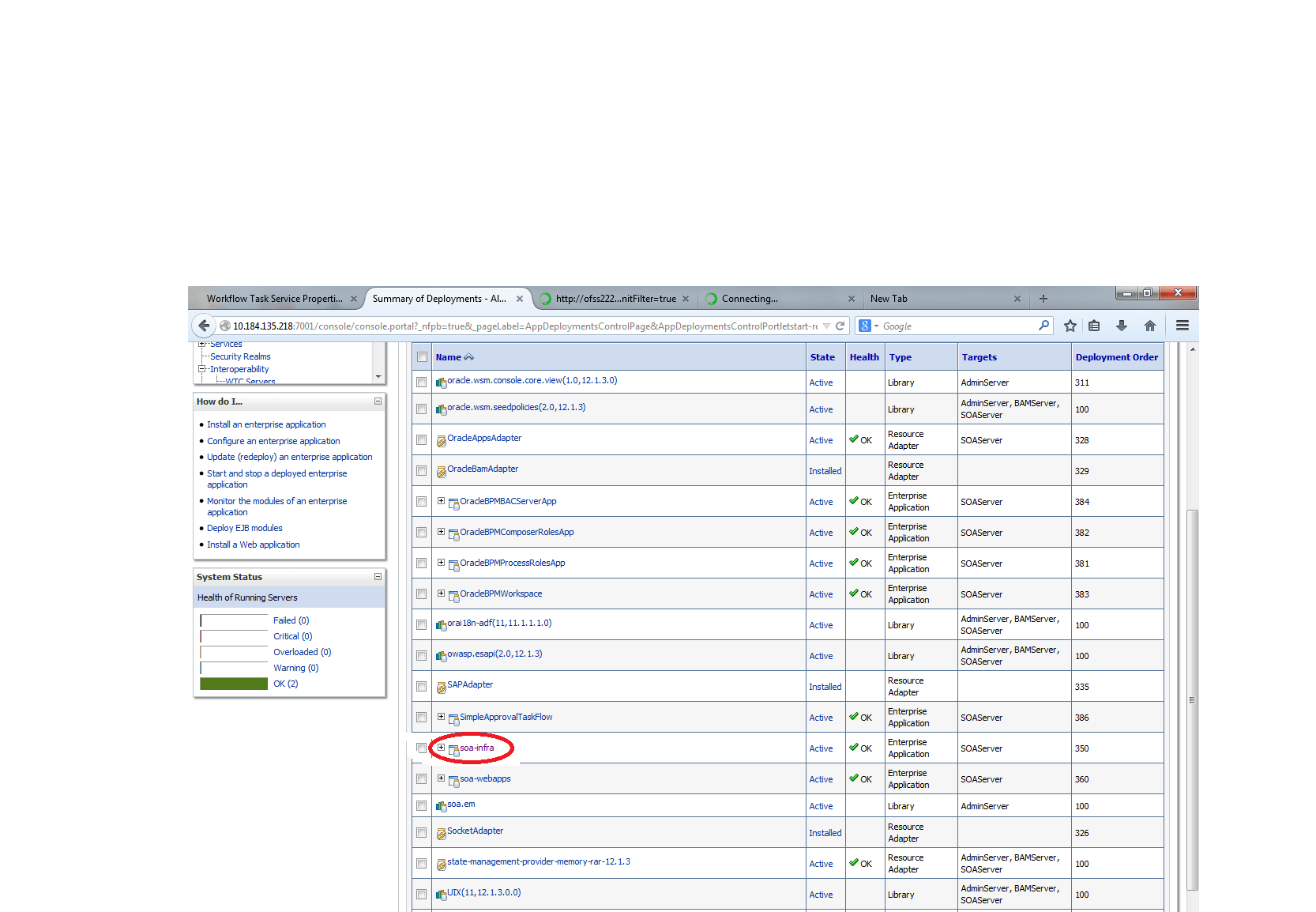1316x912 pixels.
Task: Expand the SimpleApprovalTaskFlow deployment
Action: point(441,716)
